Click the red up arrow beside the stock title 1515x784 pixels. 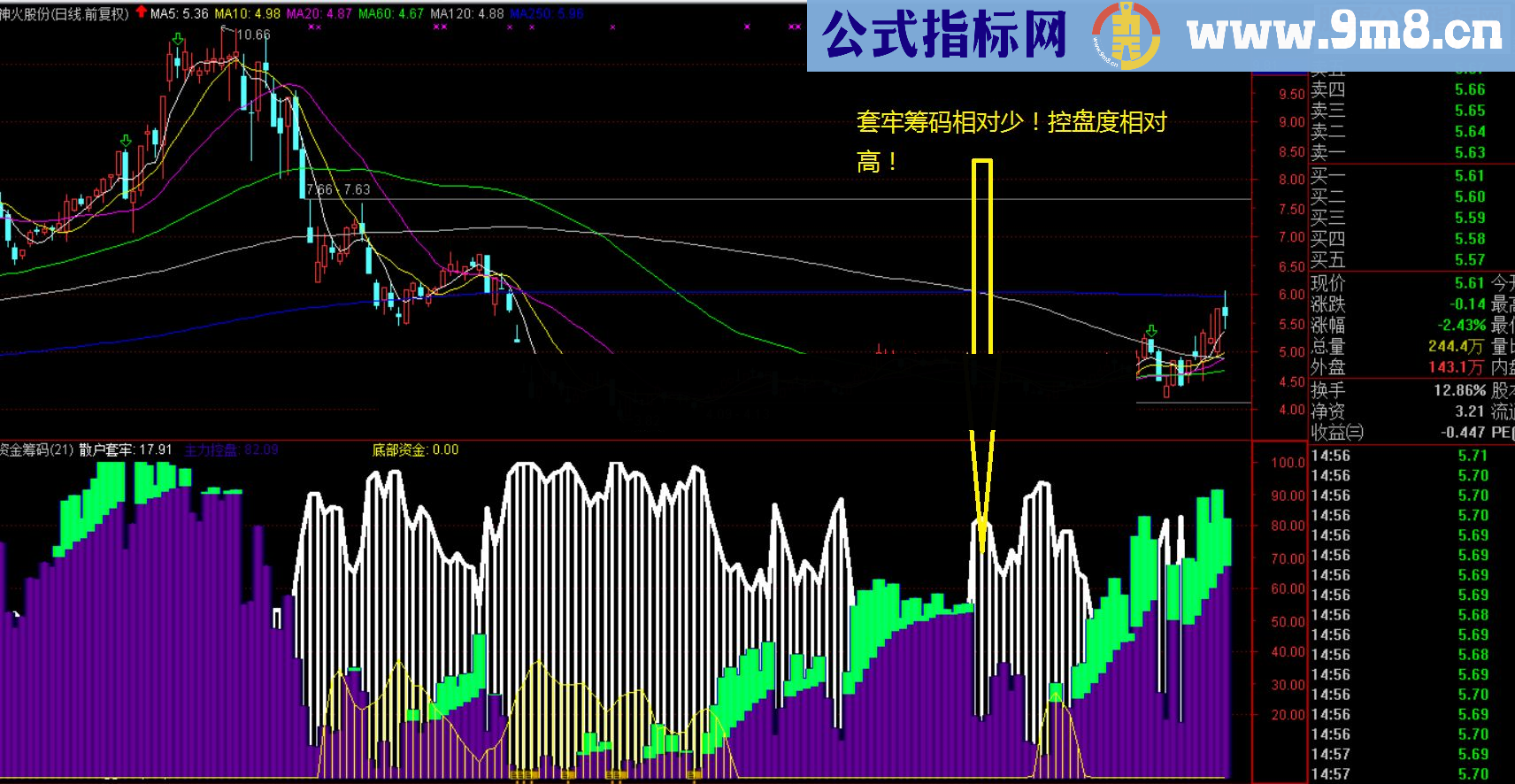(141, 12)
